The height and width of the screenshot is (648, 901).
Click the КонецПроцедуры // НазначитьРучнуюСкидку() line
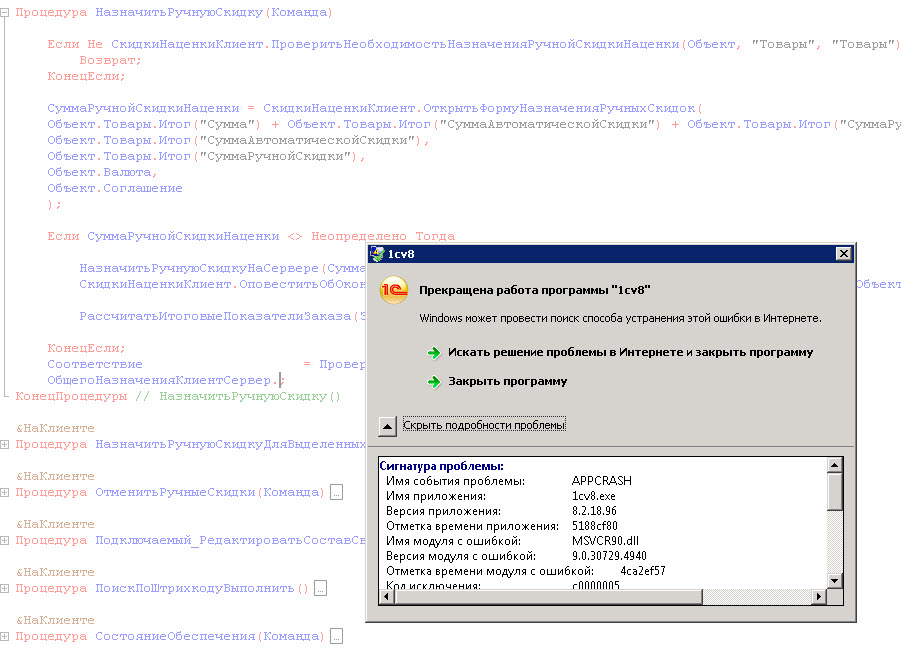pyautogui.click(x=178, y=396)
